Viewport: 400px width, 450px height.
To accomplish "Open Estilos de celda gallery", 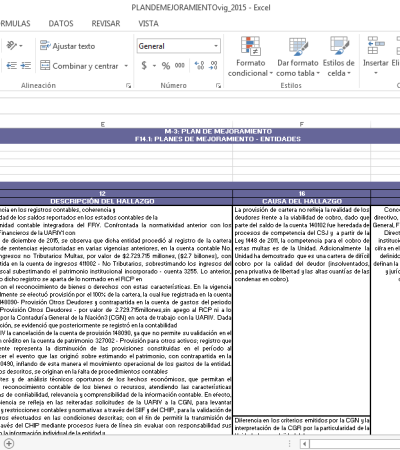I will (339, 57).
